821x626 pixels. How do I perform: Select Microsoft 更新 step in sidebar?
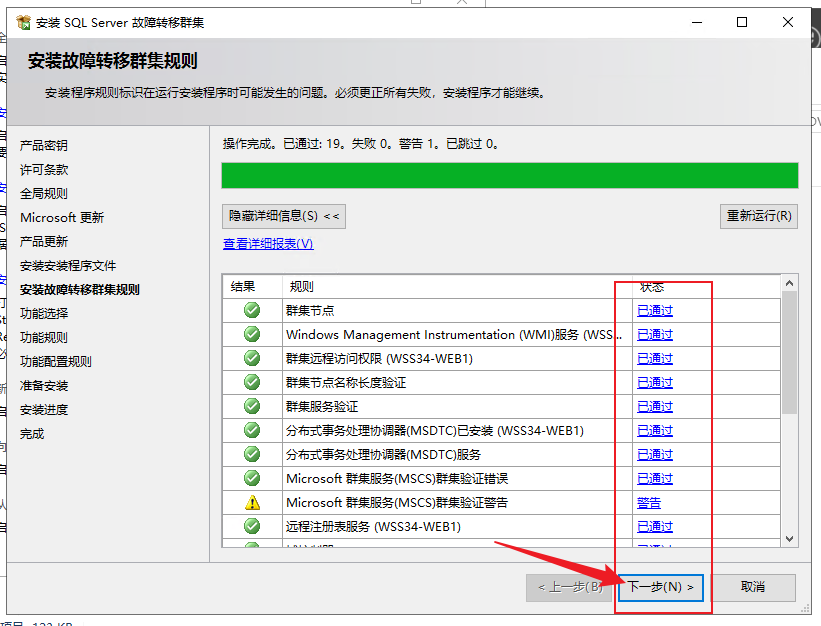point(62,218)
